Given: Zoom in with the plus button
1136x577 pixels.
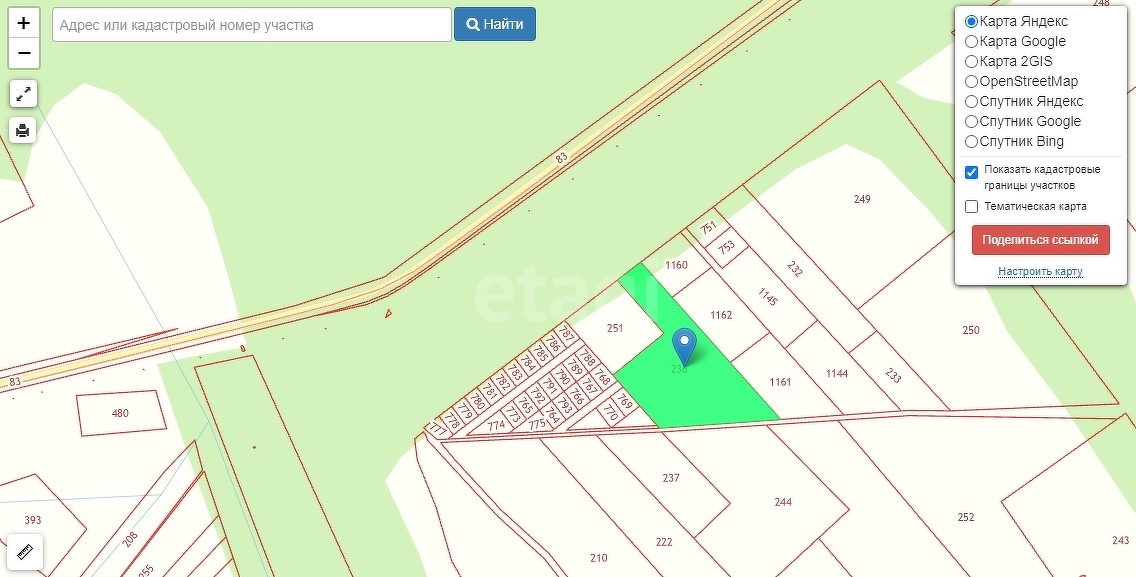Looking at the screenshot, I should (23, 23).
